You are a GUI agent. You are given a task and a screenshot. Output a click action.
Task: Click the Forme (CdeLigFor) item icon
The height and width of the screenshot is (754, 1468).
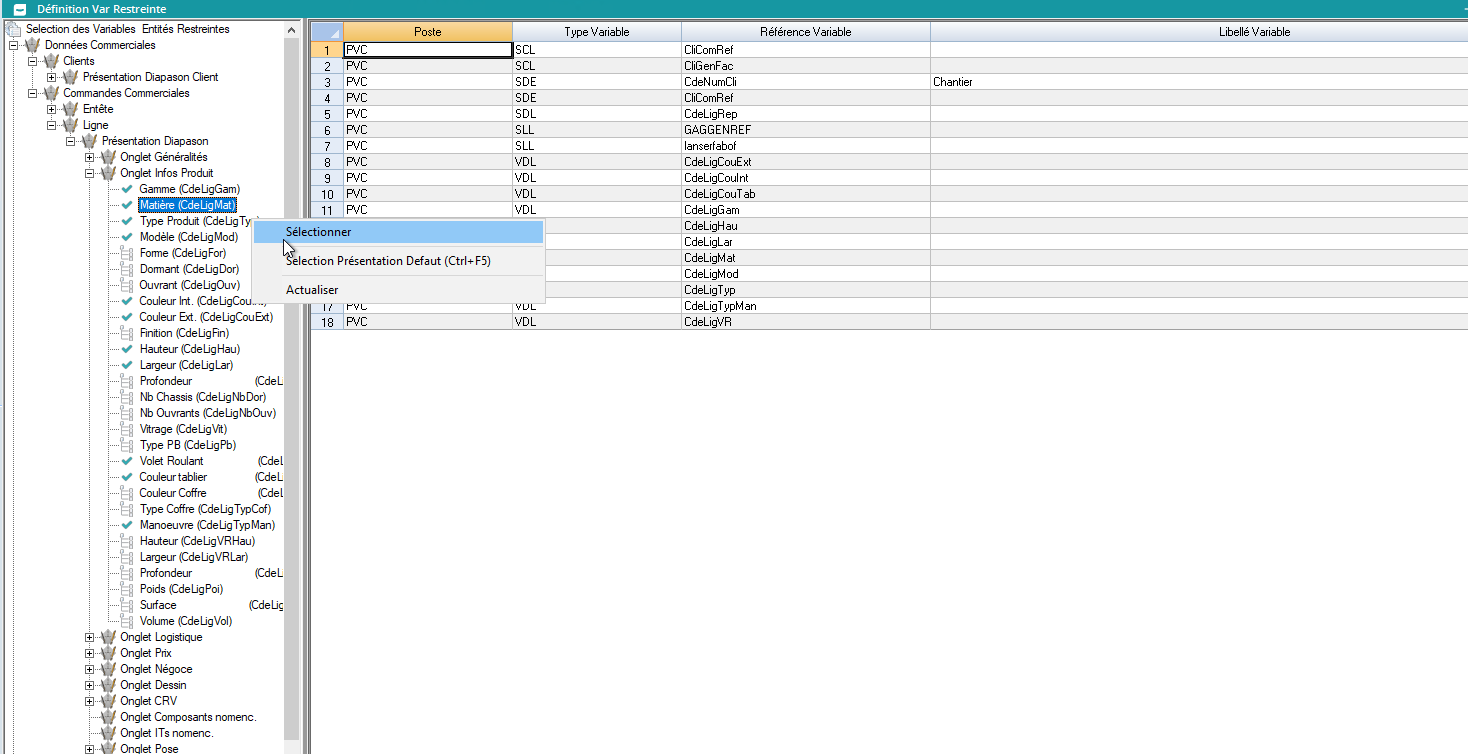[127, 253]
